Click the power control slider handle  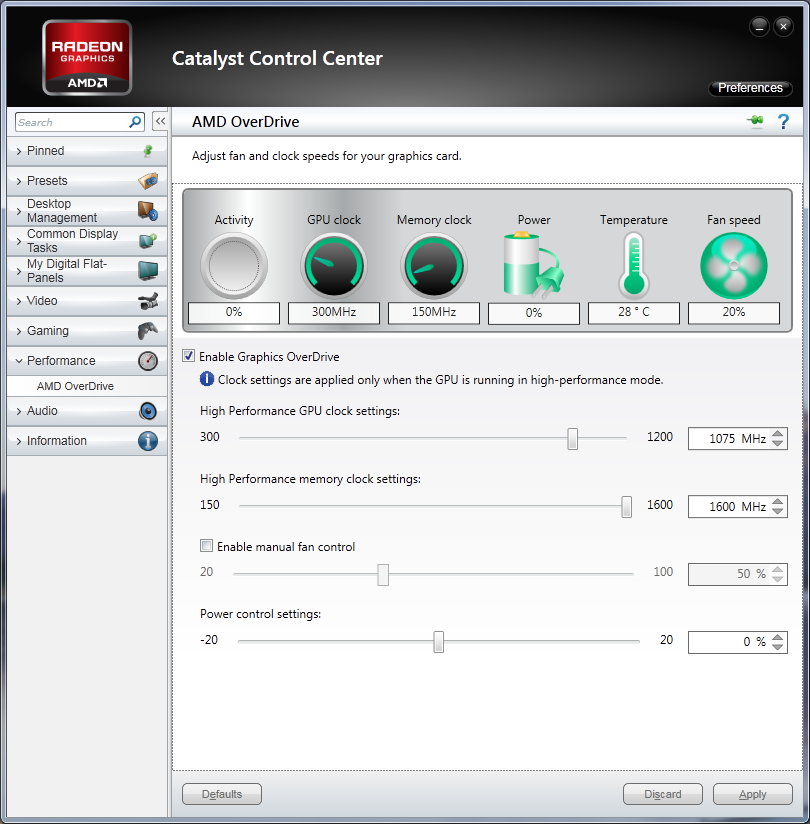click(438, 642)
